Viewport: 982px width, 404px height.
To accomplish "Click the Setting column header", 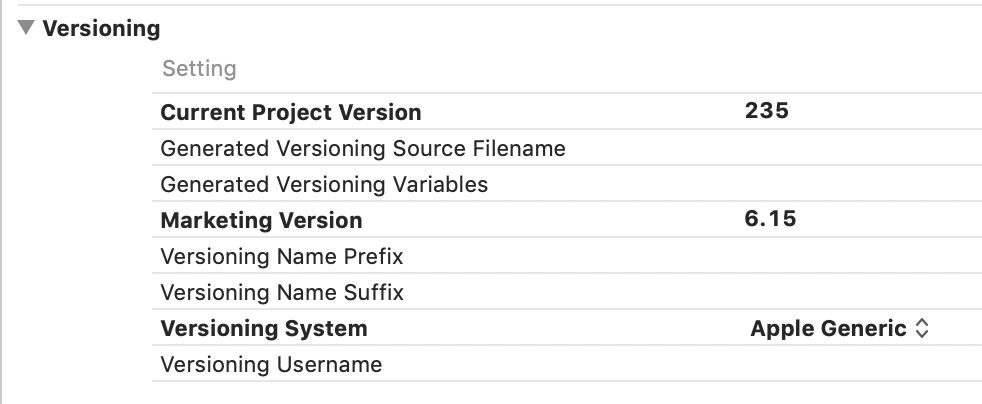I will click(199, 69).
